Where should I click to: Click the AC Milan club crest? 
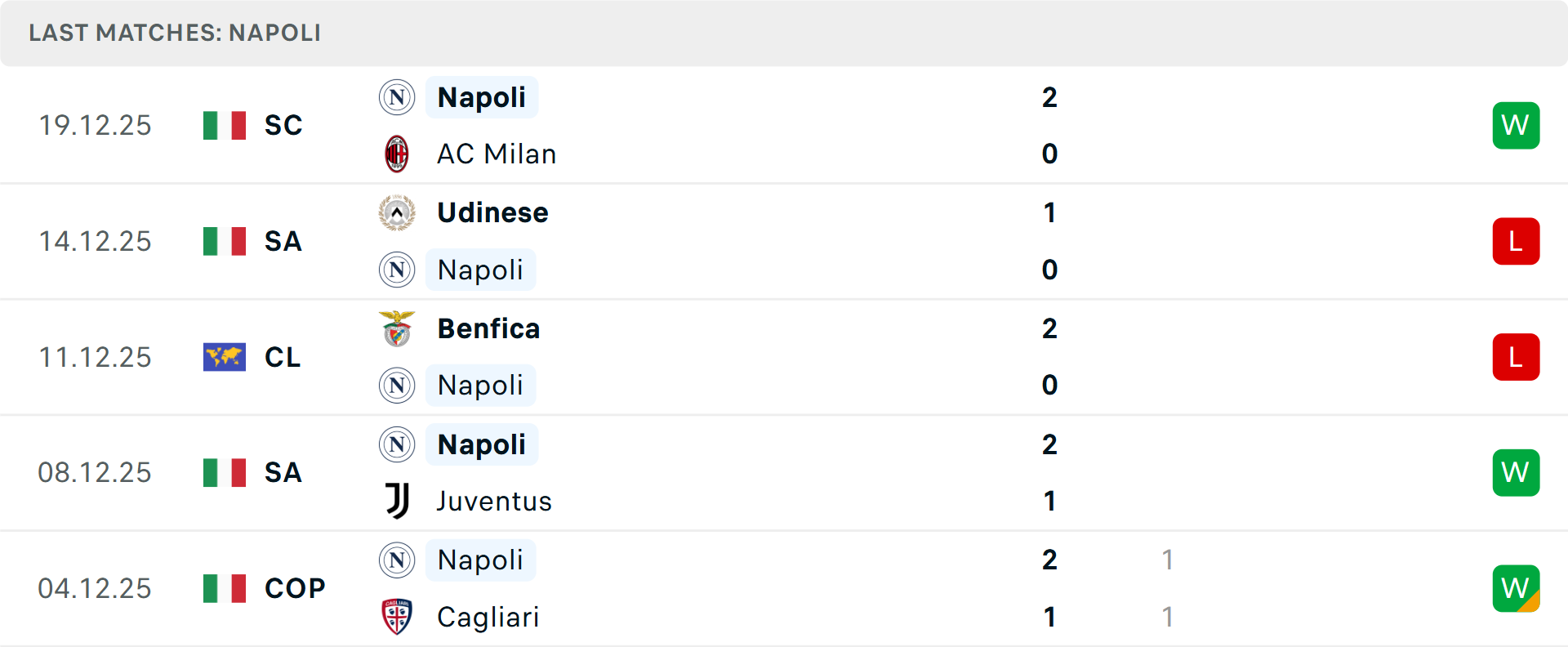pyautogui.click(x=397, y=154)
